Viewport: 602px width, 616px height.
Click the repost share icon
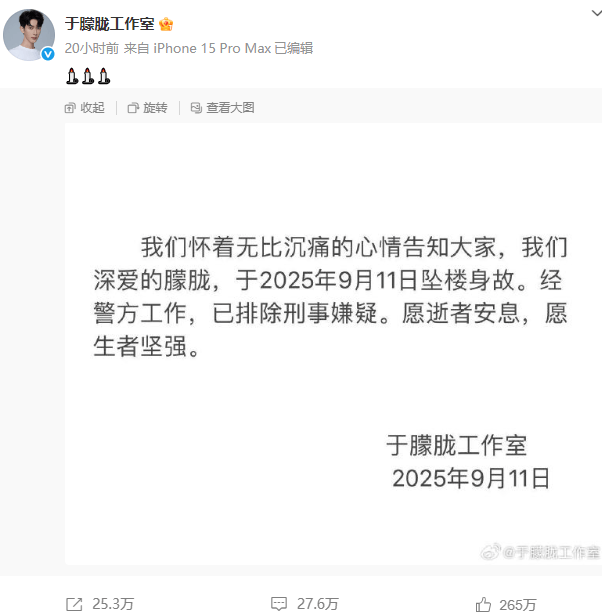click(x=74, y=604)
